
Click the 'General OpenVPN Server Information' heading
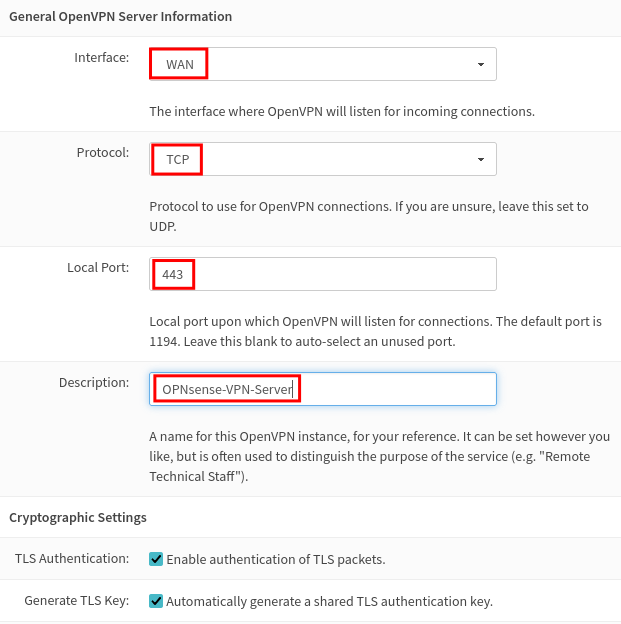coord(121,17)
